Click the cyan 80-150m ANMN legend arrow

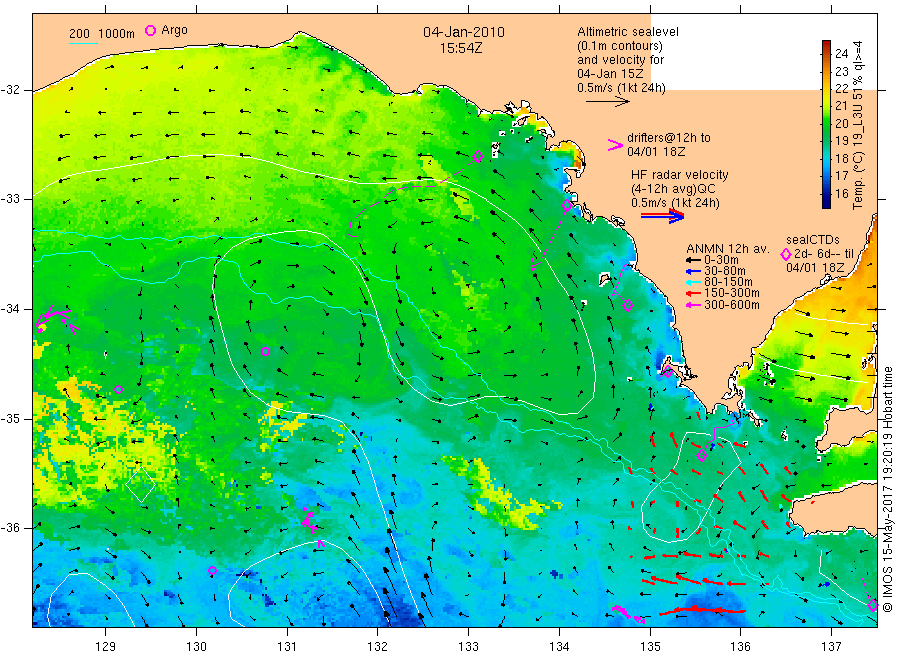693,282
